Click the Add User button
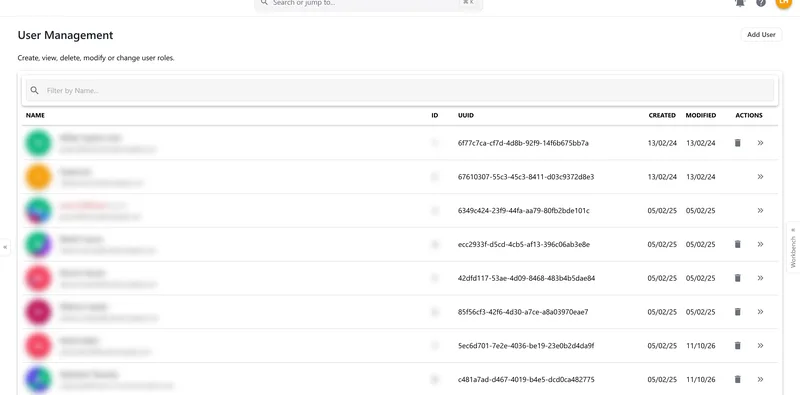 [761, 35]
